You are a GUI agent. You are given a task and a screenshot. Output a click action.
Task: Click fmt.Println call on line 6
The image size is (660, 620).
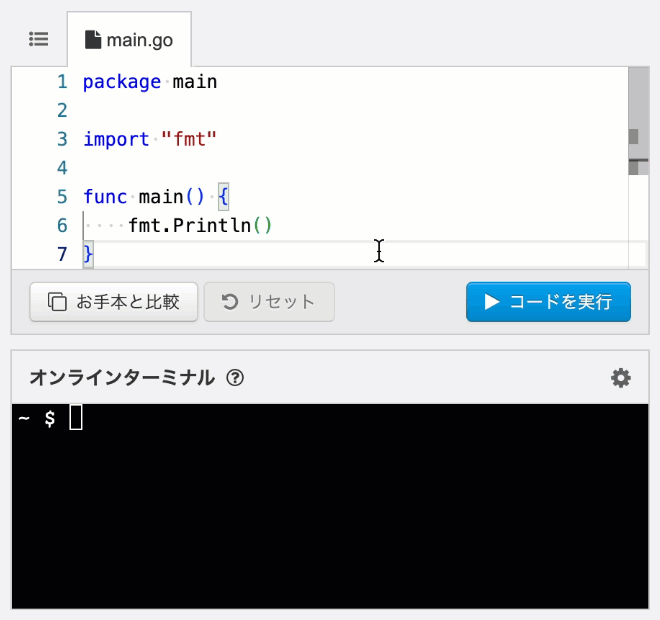[x=200, y=225]
